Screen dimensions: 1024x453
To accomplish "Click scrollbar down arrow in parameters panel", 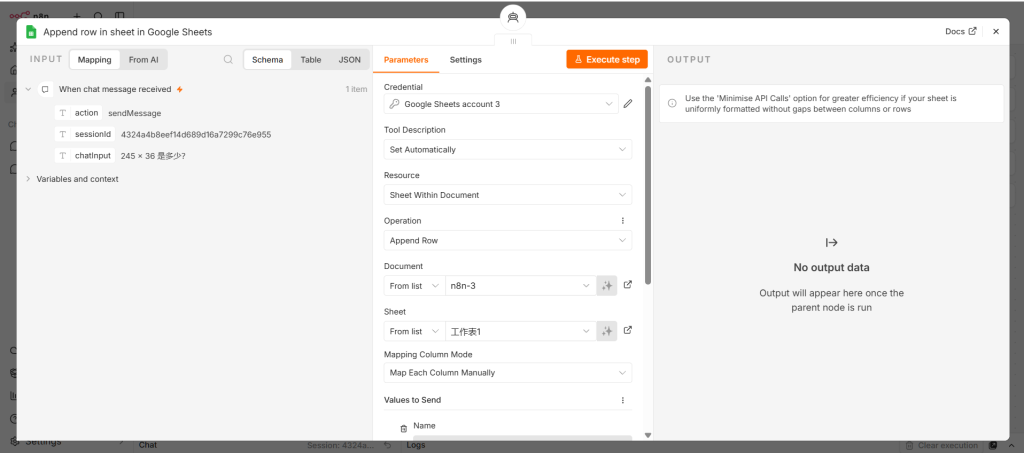I will click(x=648, y=435).
